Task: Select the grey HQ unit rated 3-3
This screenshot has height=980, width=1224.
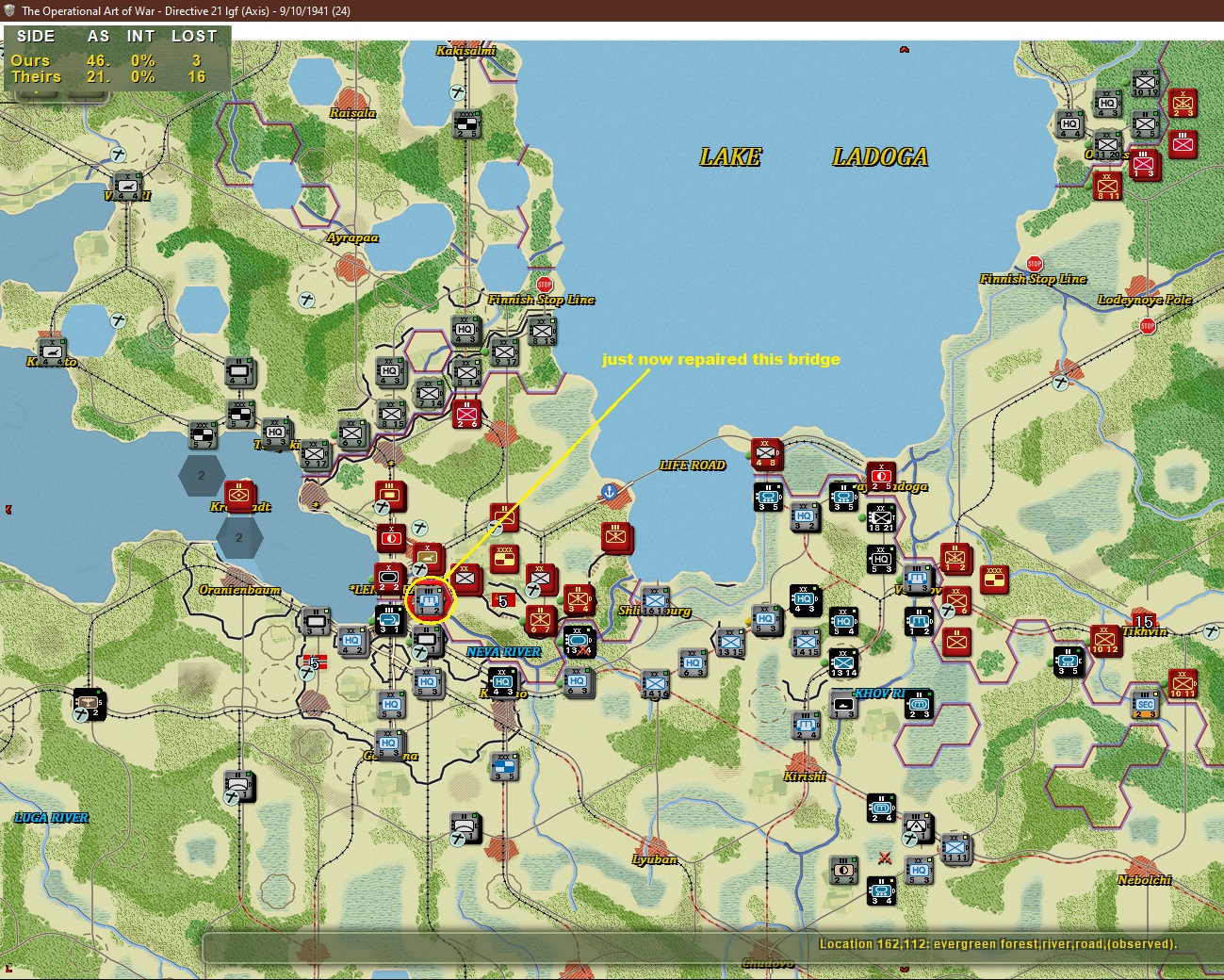Action: coord(275,433)
